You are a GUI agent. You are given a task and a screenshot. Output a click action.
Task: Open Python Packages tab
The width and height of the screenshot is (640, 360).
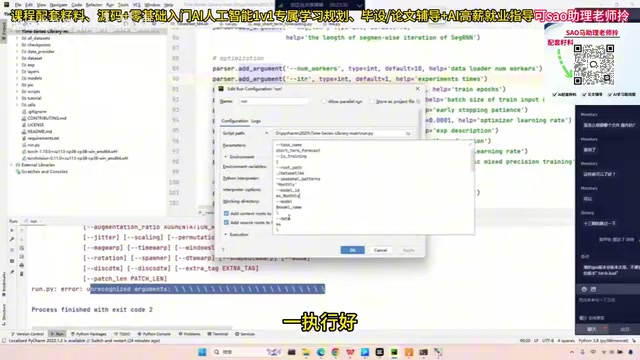89,334
